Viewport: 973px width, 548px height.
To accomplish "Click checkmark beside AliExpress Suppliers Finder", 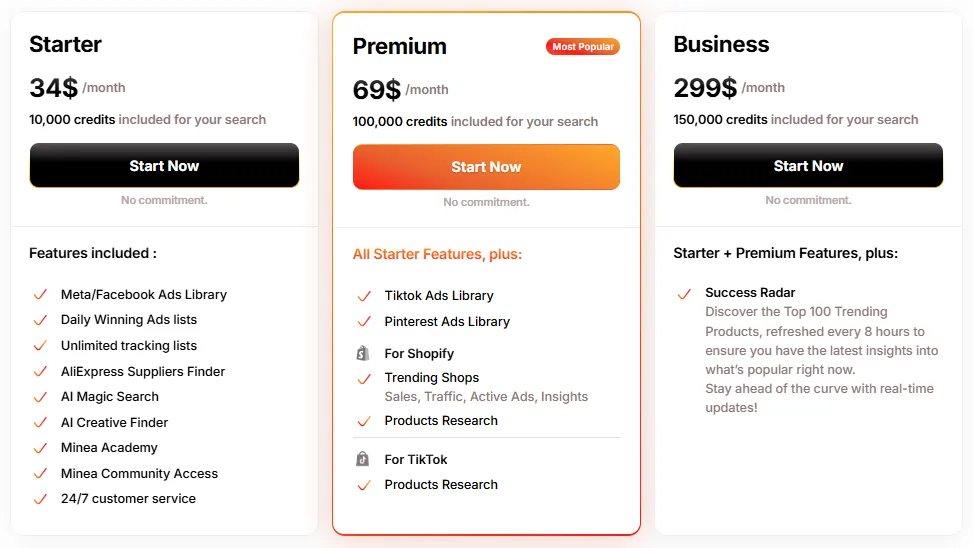I will [40, 372].
